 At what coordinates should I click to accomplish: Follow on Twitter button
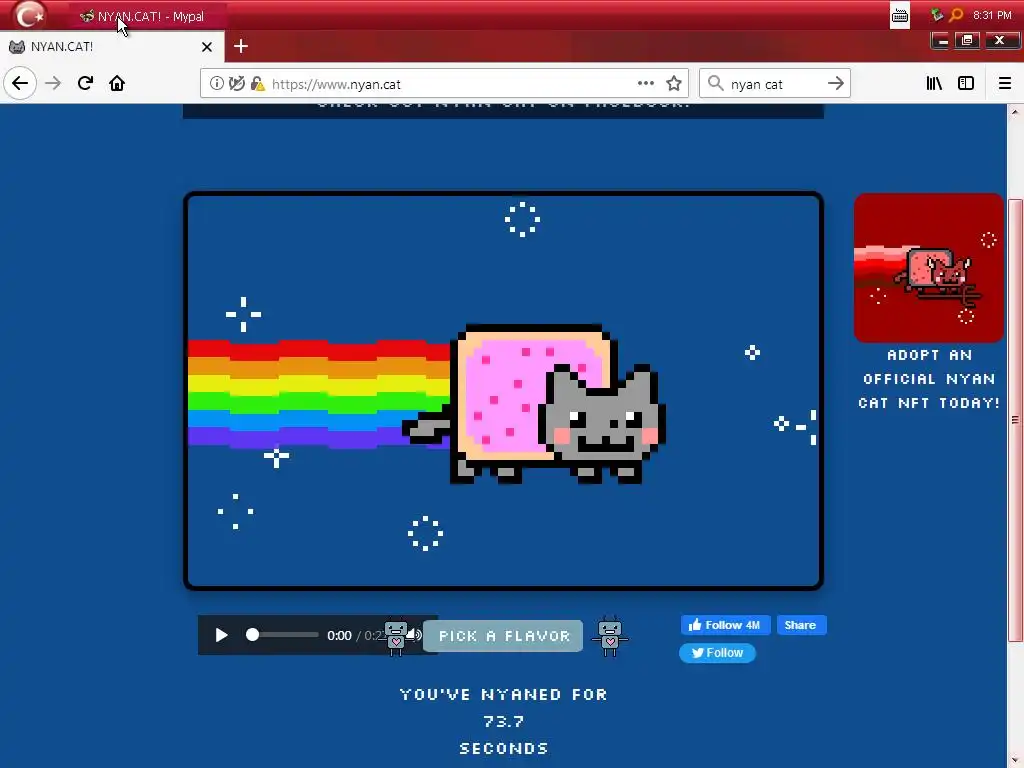pos(717,653)
